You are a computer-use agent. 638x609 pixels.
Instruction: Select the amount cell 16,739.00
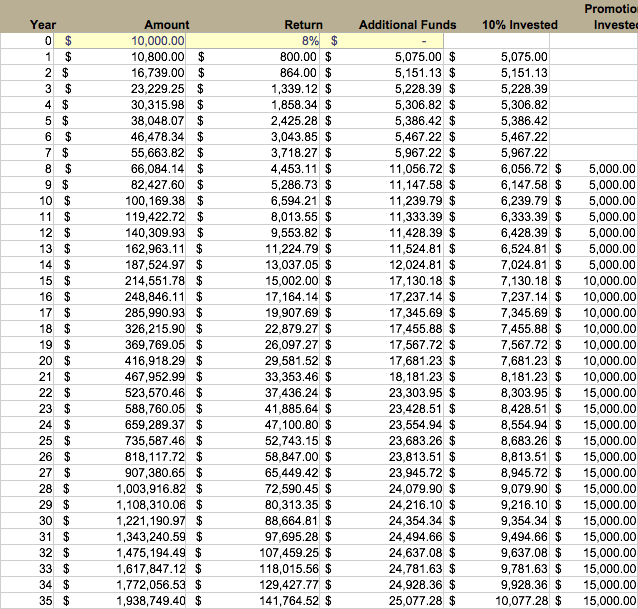click(120, 73)
